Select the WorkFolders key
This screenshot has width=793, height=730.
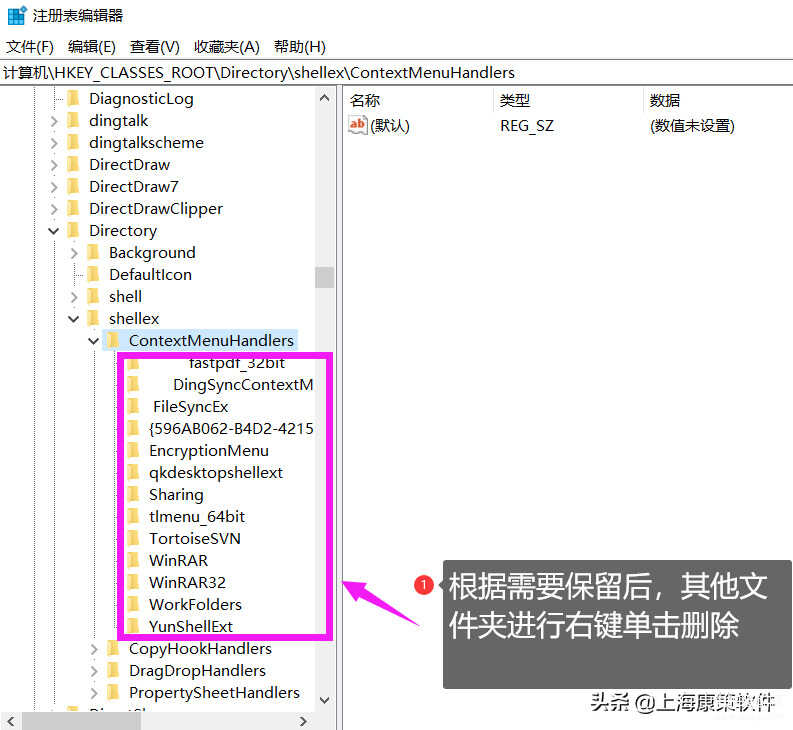pyautogui.click(x=195, y=604)
